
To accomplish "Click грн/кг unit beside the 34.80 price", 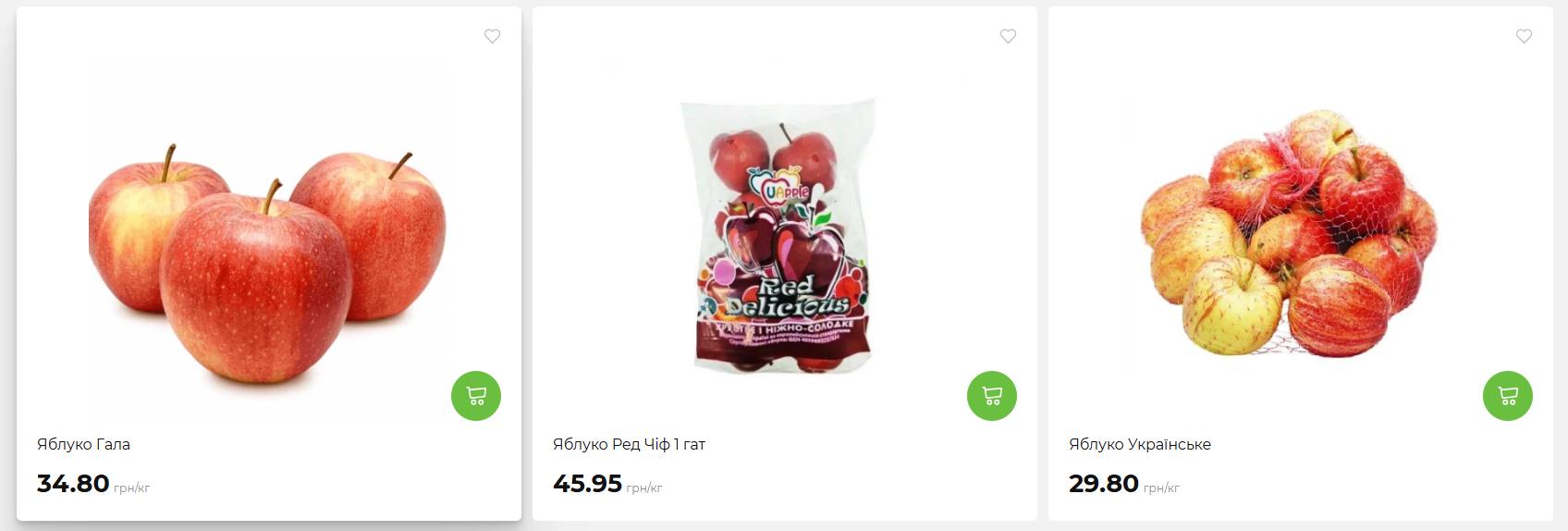I will coord(131,488).
